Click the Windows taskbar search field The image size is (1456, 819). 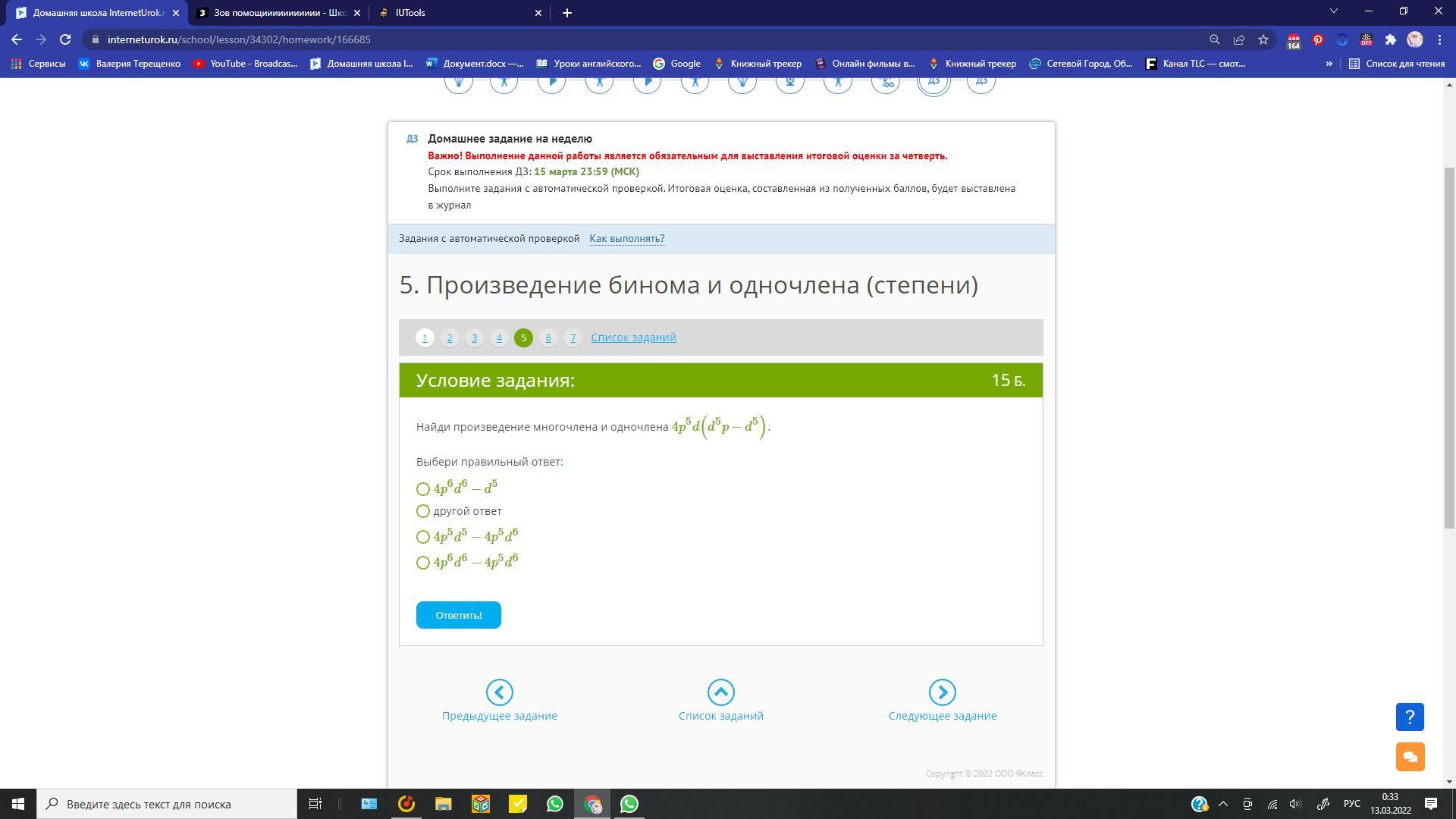tap(167, 804)
